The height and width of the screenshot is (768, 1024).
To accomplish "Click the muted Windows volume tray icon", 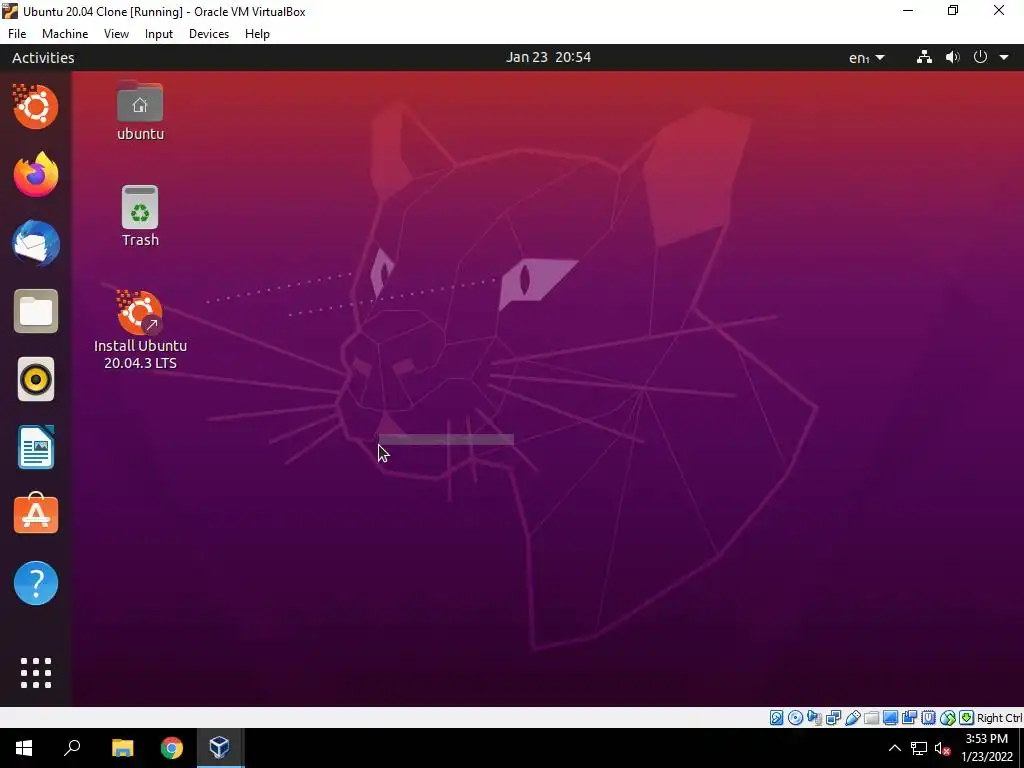I will tap(942, 748).
